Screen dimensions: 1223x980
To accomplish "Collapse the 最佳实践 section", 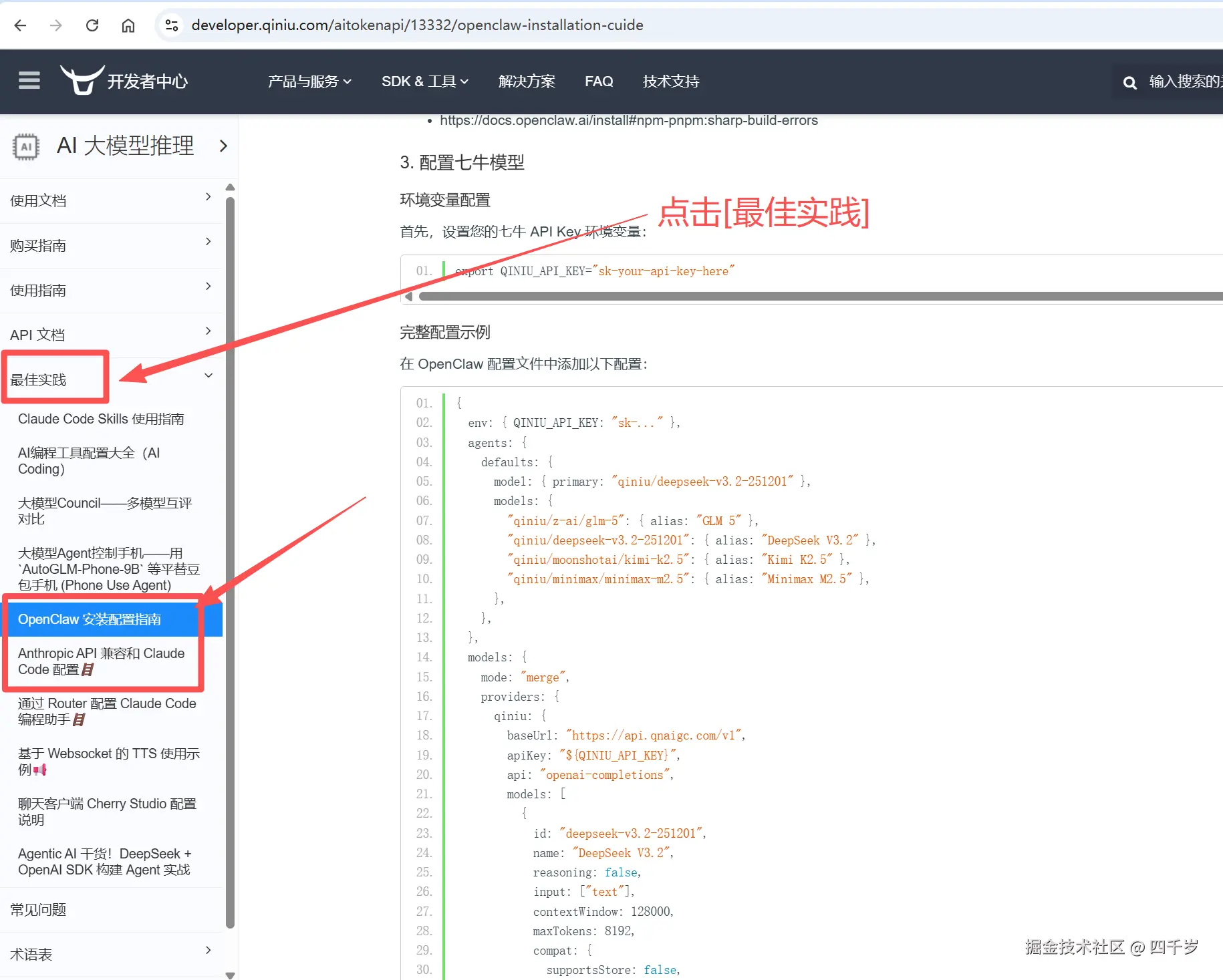I will pyautogui.click(x=208, y=375).
